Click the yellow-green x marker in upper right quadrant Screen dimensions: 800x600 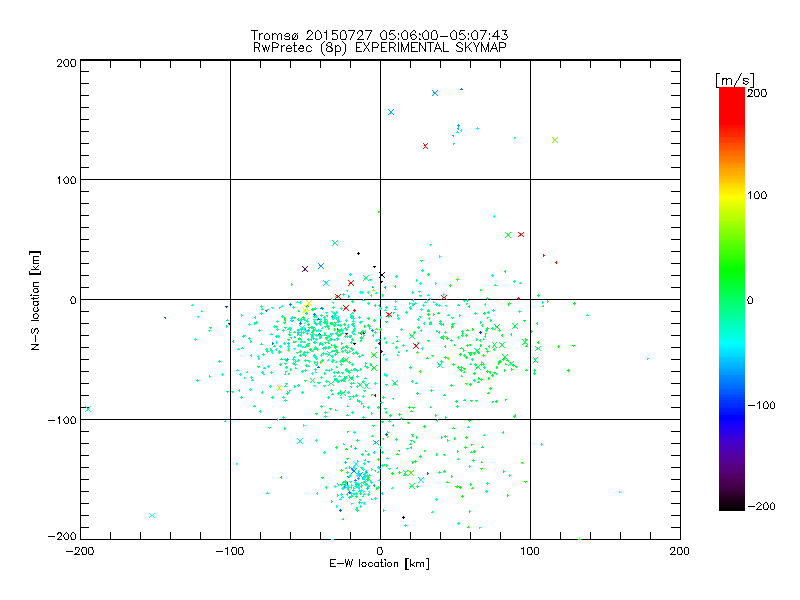pos(555,140)
